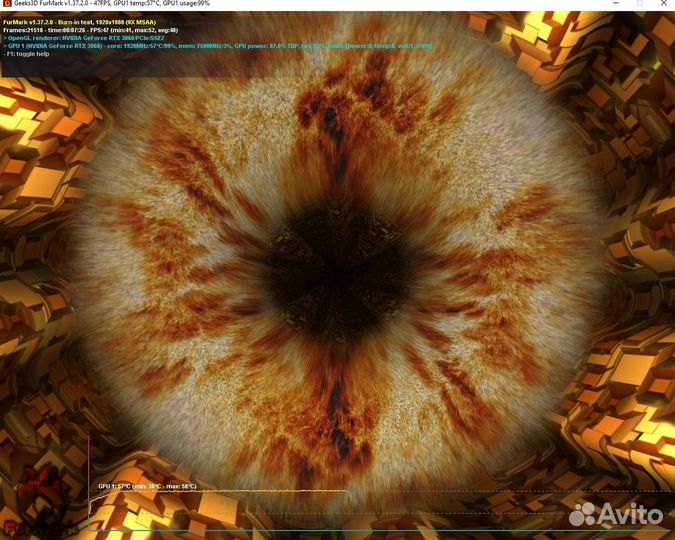The height and width of the screenshot is (540, 675).
Task: Click the GPU temperature graph curve
Action: [x=219, y=491]
